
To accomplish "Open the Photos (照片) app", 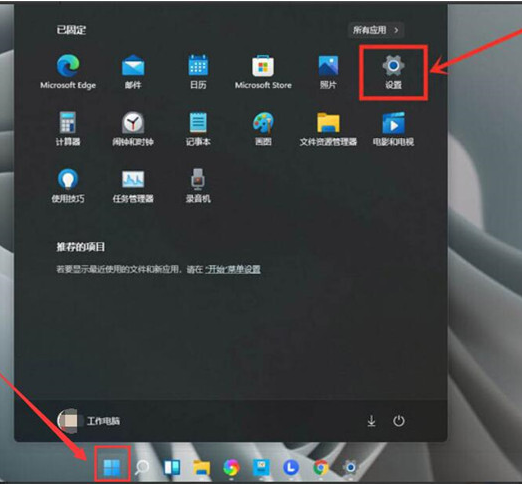I will tap(328, 72).
